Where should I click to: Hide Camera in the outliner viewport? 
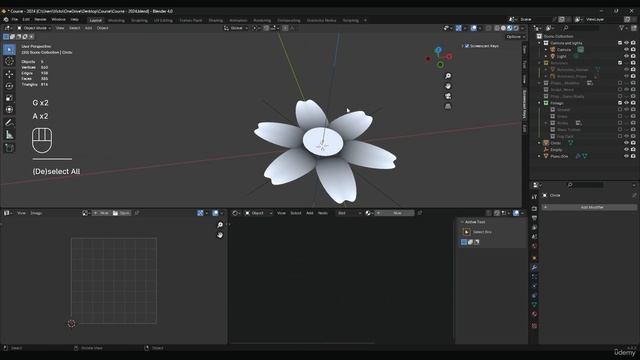point(626,50)
